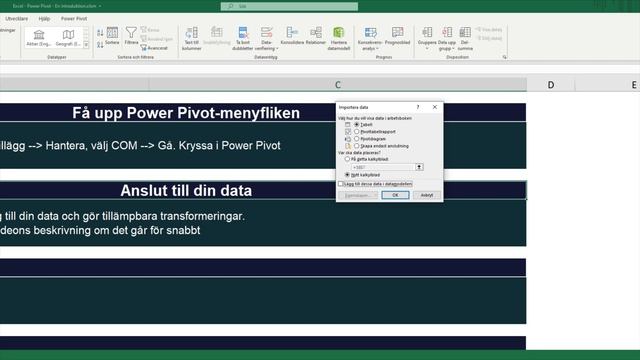
Task: Sort ascending A to Z
Action: tap(100, 33)
